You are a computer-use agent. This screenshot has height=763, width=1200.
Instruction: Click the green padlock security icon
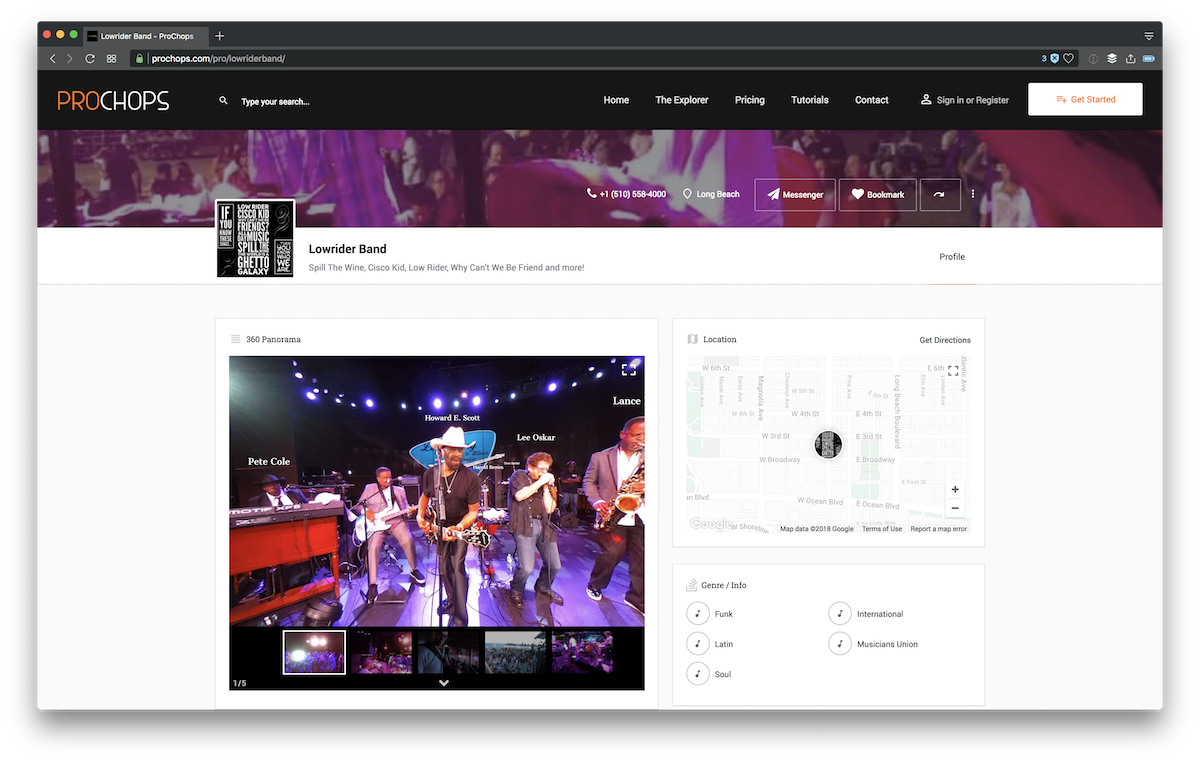[x=140, y=58]
